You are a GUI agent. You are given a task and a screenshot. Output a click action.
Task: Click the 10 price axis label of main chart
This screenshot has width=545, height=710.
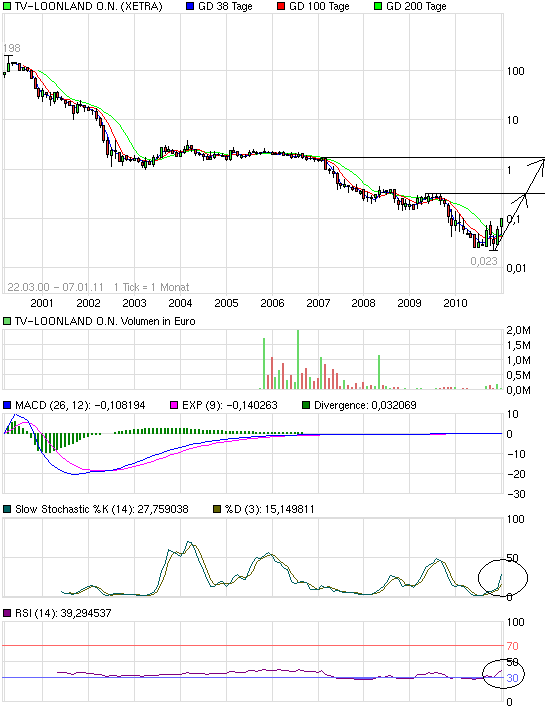(x=512, y=120)
